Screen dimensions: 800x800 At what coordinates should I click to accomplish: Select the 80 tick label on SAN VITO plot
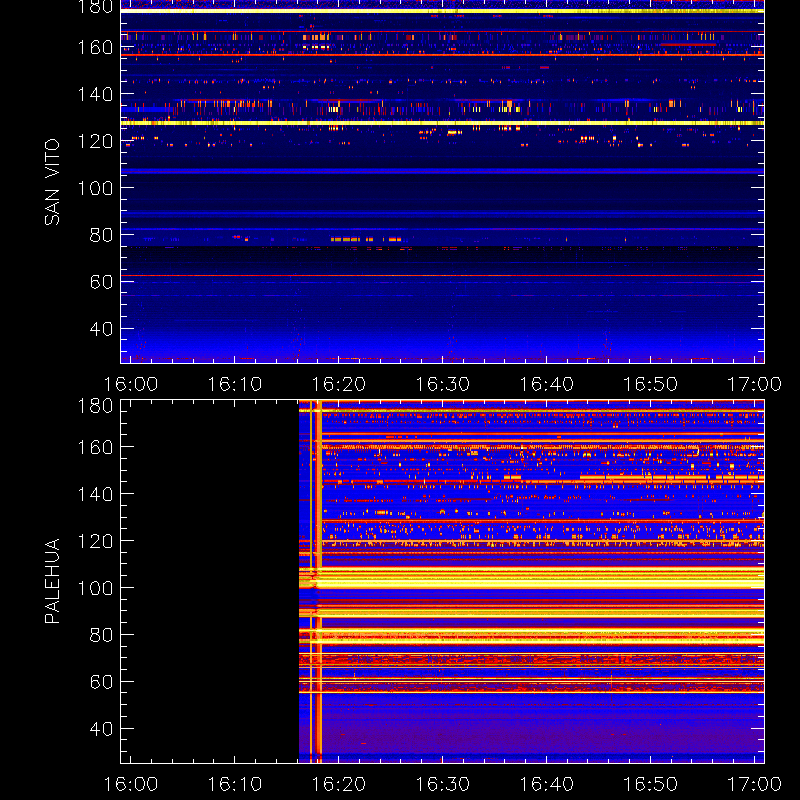[x=101, y=235]
